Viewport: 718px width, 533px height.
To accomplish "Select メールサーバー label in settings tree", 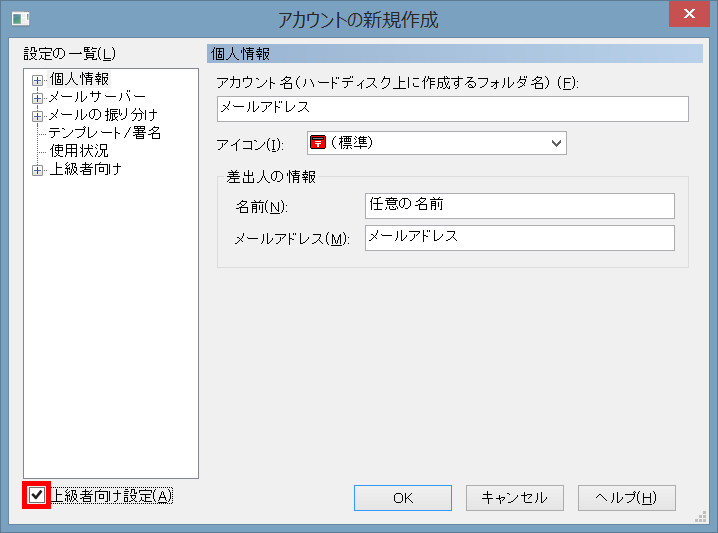I will [x=97, y=97].
